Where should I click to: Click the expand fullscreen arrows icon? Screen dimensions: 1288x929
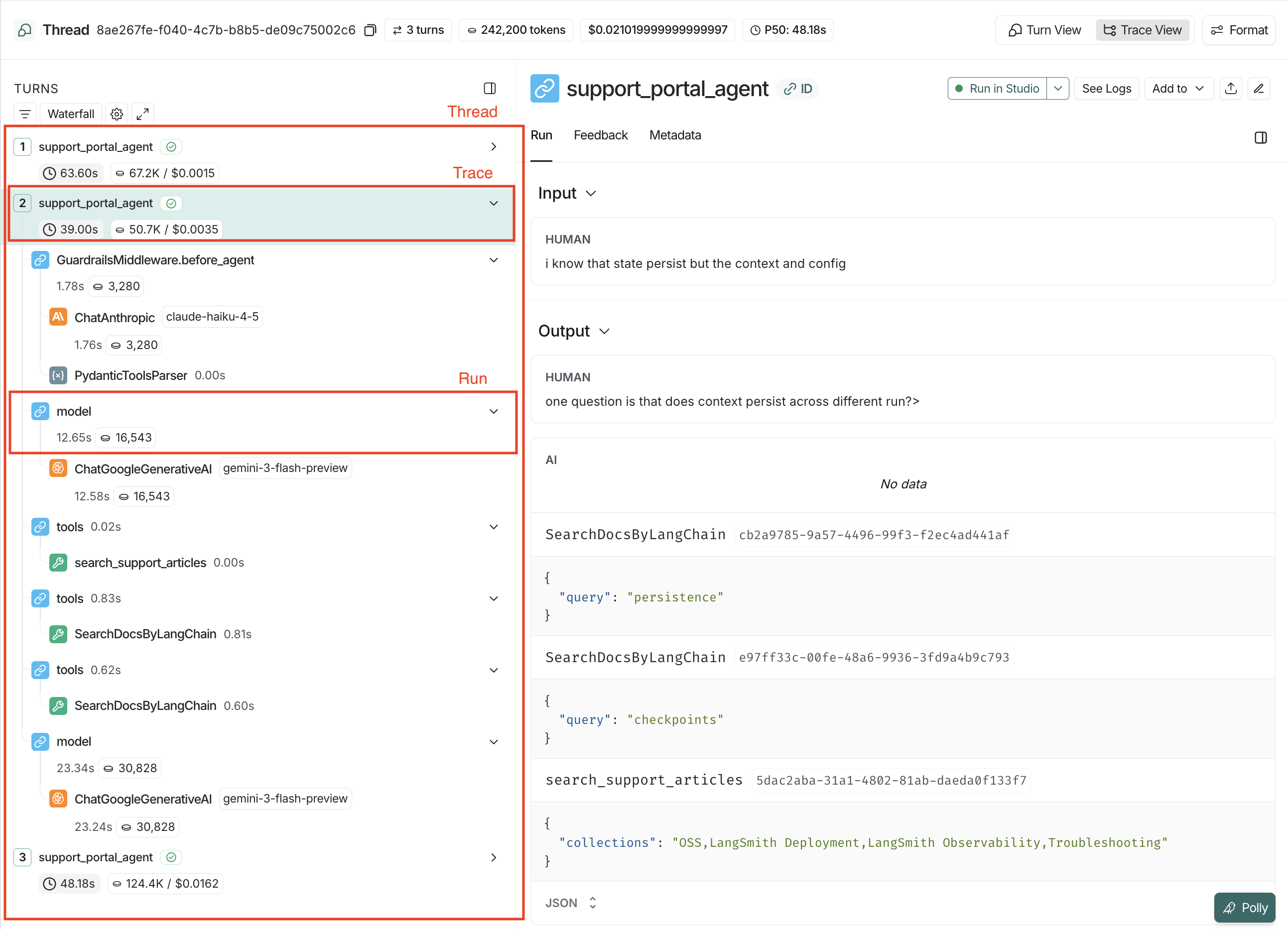(x=142, y=114)
